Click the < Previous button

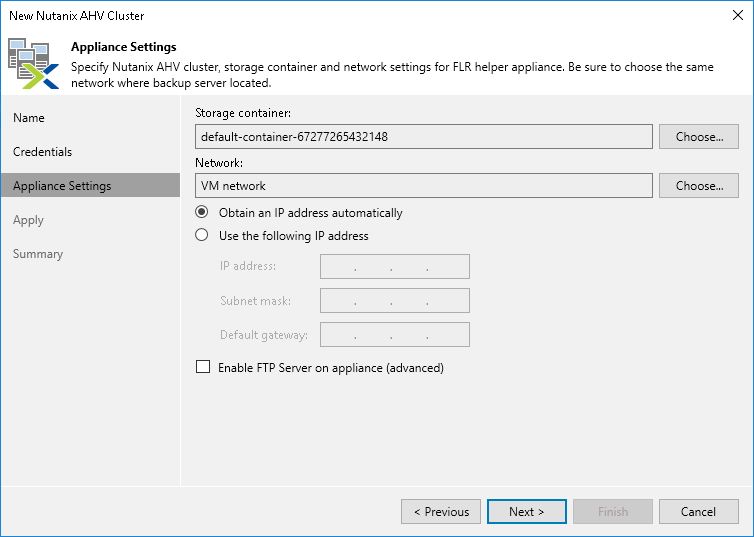[441, 512]
